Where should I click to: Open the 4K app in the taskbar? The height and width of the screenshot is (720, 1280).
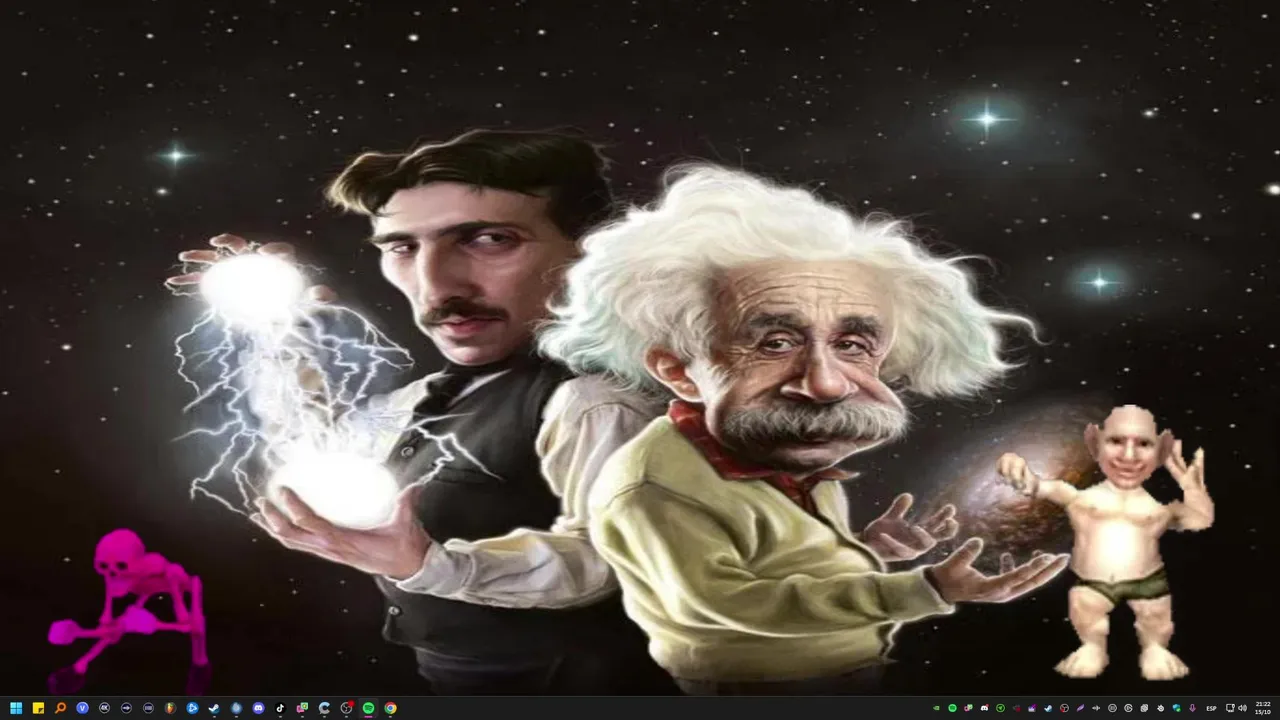(x=104, y=708)
